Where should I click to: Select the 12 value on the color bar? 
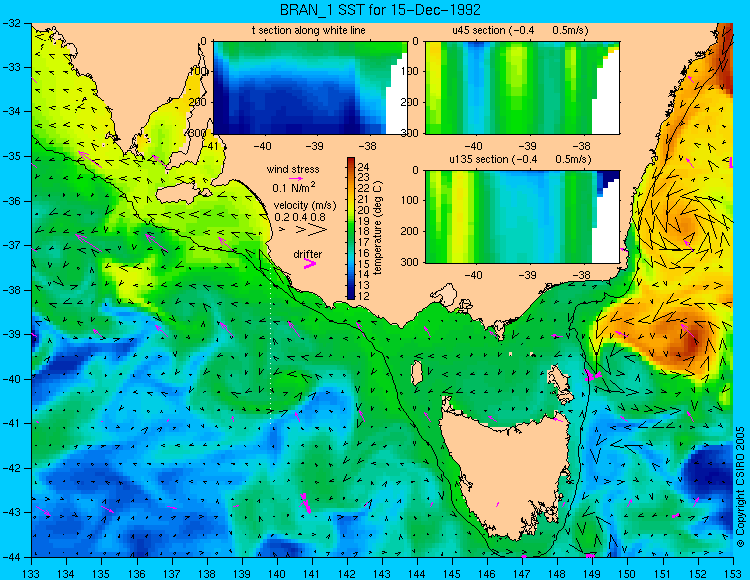pyautogui.click(x=364, y=296)
